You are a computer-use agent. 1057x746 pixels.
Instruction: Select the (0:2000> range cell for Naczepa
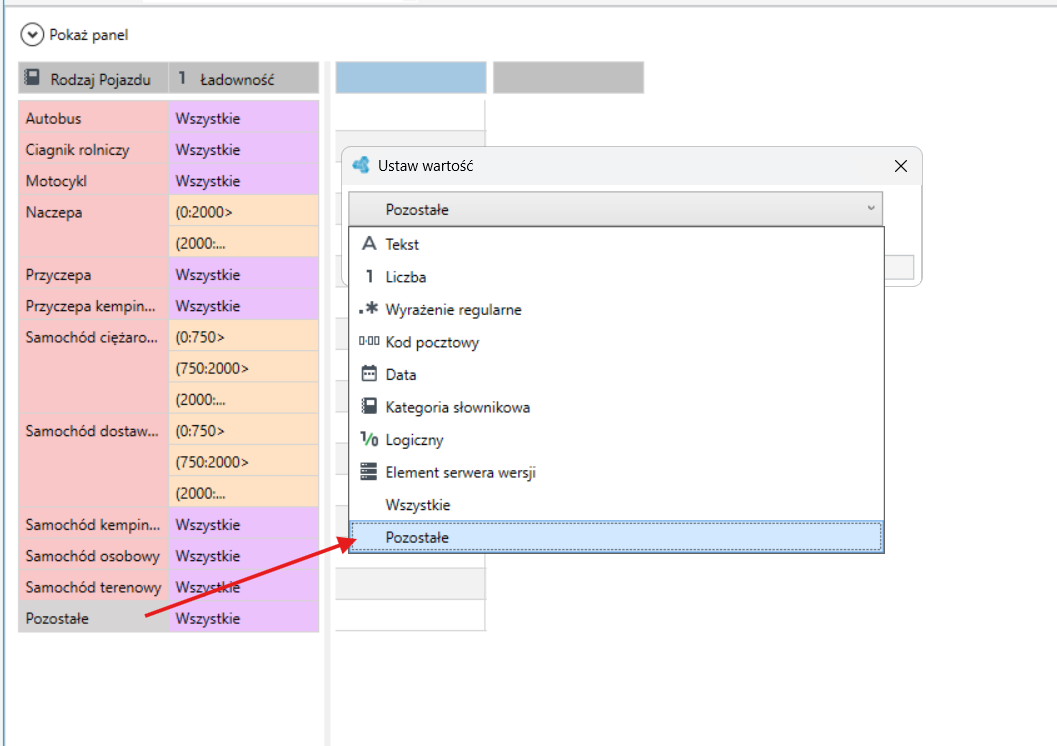click(x=243, y=212)
